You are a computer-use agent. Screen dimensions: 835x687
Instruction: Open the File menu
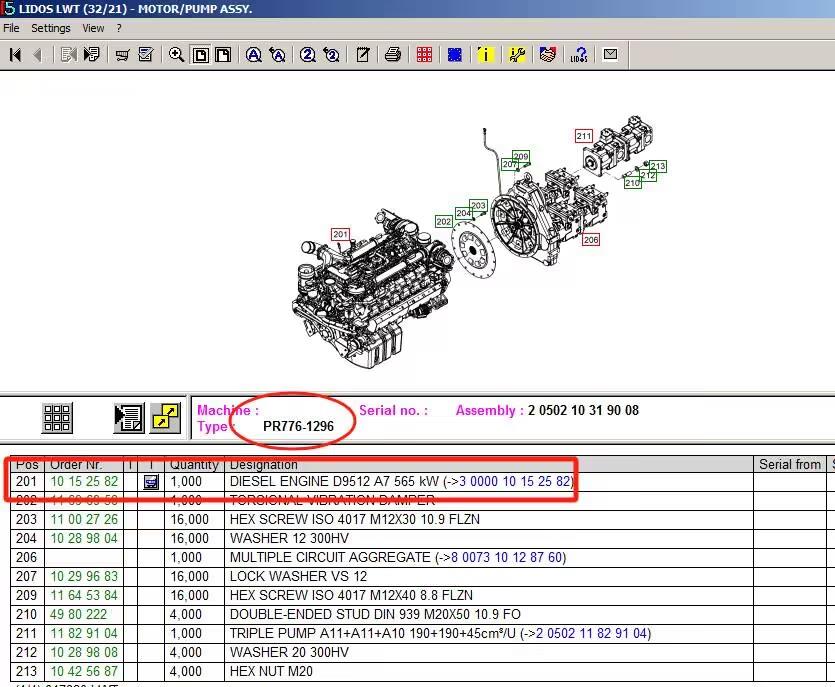pos(11,28)
